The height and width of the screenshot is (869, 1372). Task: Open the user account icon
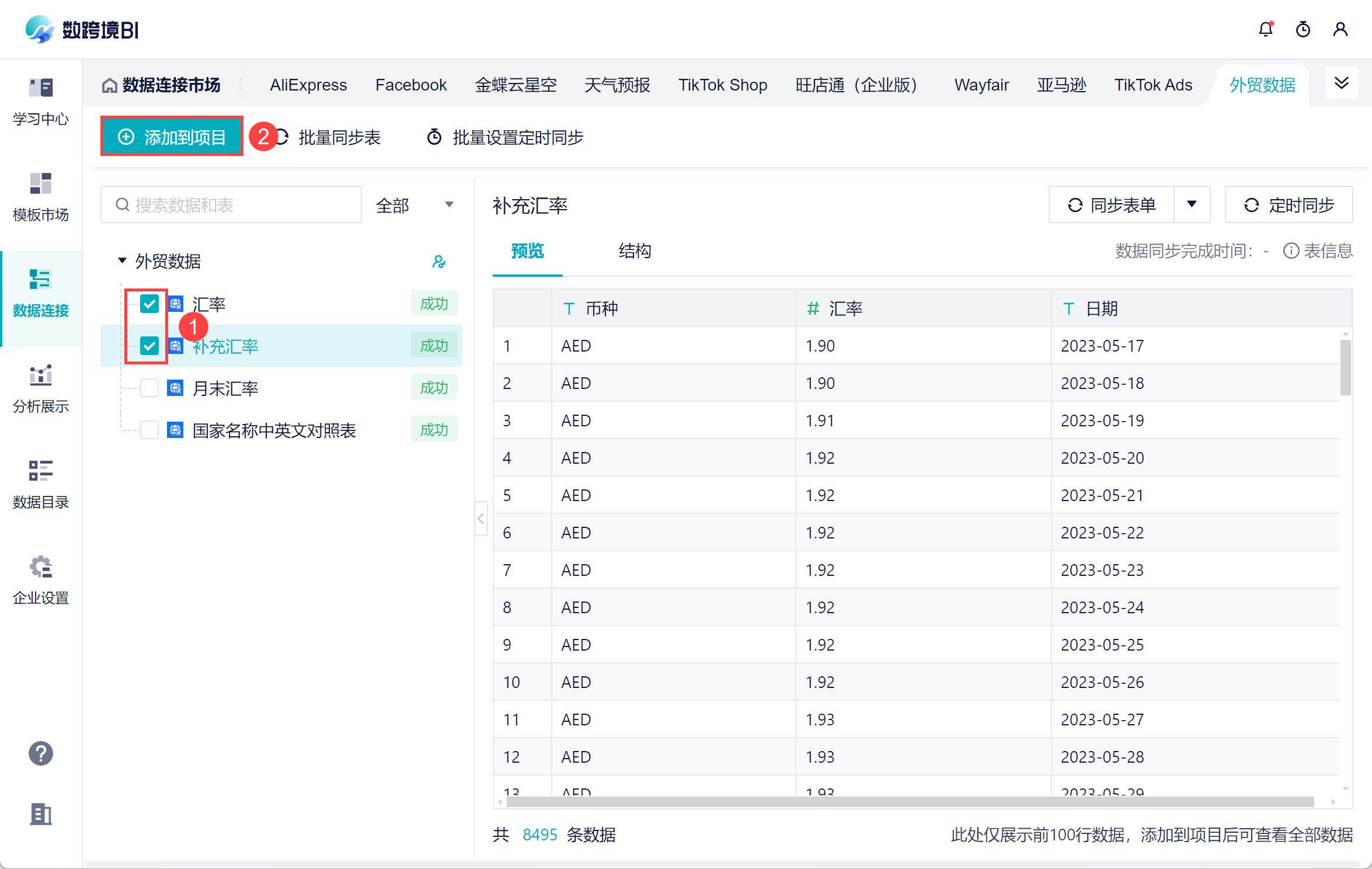tap(1340, 29)
